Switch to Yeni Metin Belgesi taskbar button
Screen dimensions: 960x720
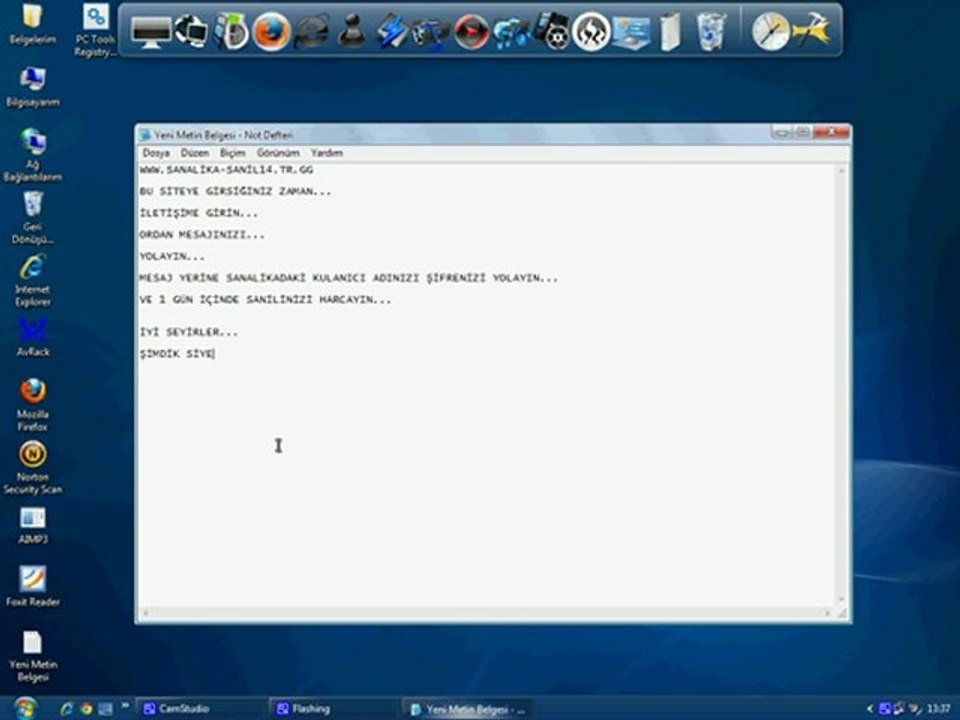coord(468,708)
